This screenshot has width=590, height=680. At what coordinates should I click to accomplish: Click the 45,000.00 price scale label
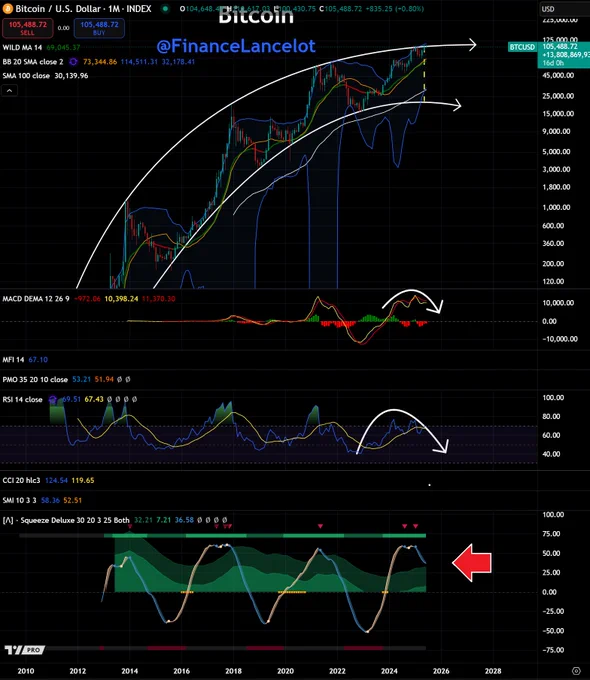(x=558, y=75)
